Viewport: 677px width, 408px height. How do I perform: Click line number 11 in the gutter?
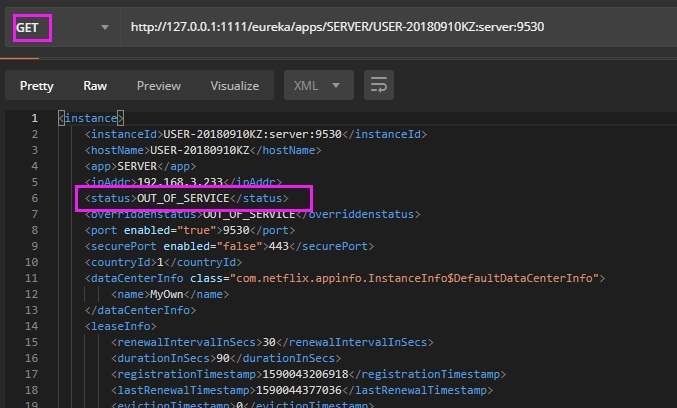[x=32, y=278]
